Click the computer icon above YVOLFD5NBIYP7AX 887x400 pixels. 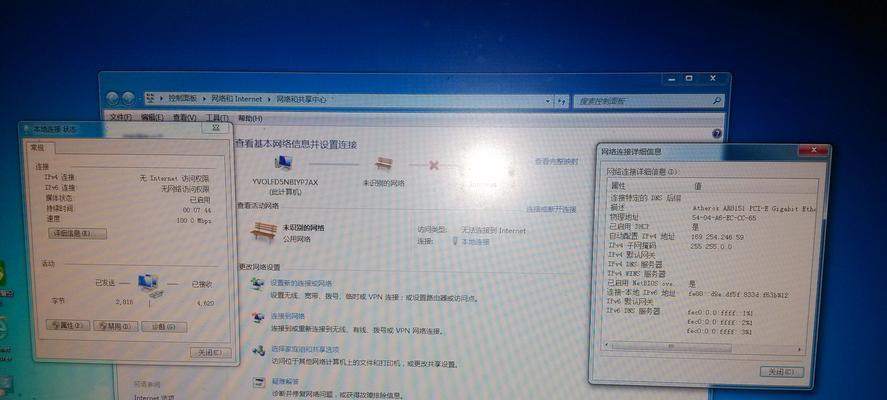click(283, 164)
